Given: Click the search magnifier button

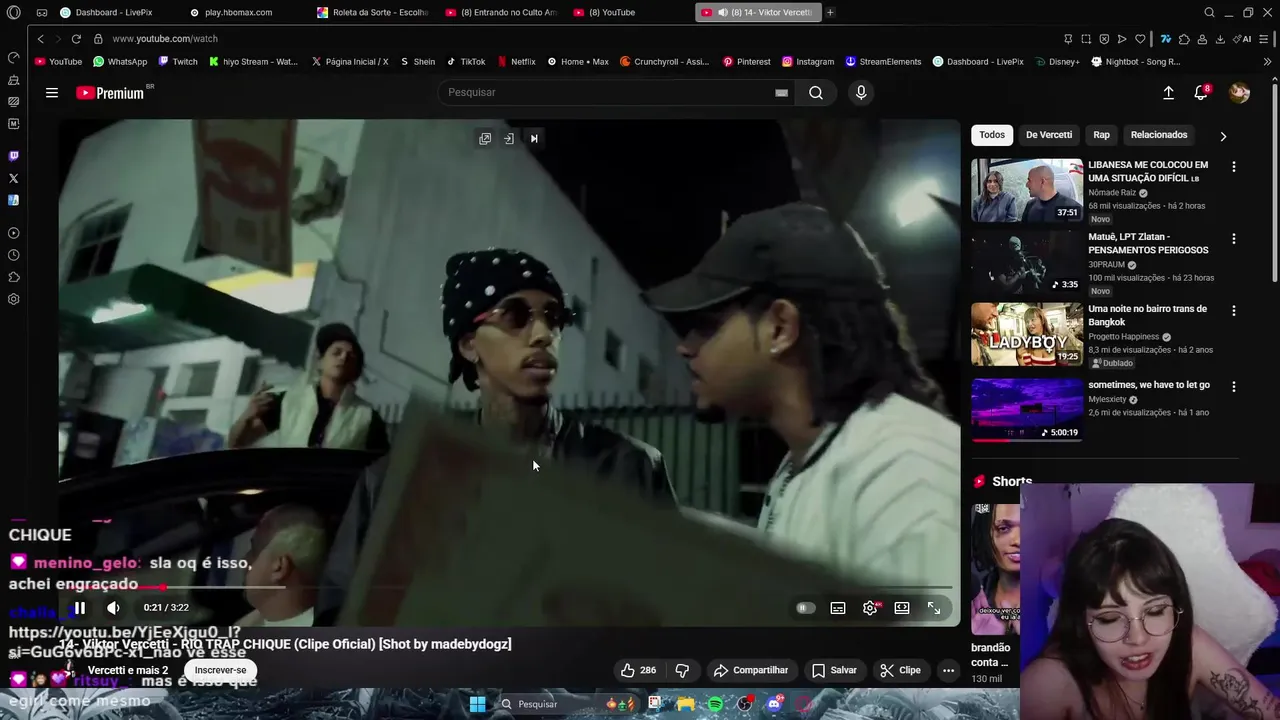Looking at the screenshot, I should [816, 93].
